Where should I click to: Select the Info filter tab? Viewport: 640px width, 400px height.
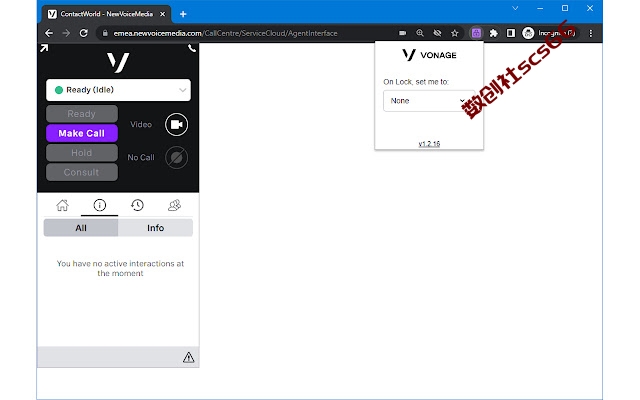[156, 228]
